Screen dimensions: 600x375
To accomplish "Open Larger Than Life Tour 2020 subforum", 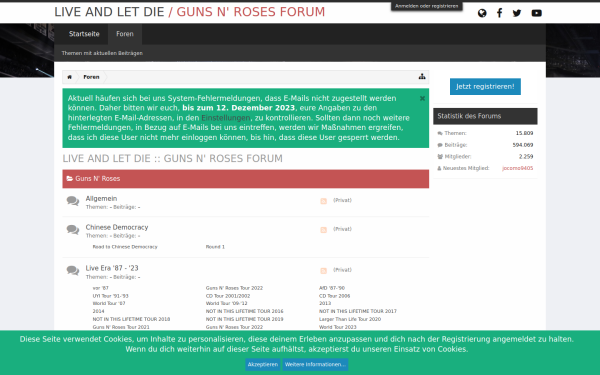I will [x=350, y=319].
